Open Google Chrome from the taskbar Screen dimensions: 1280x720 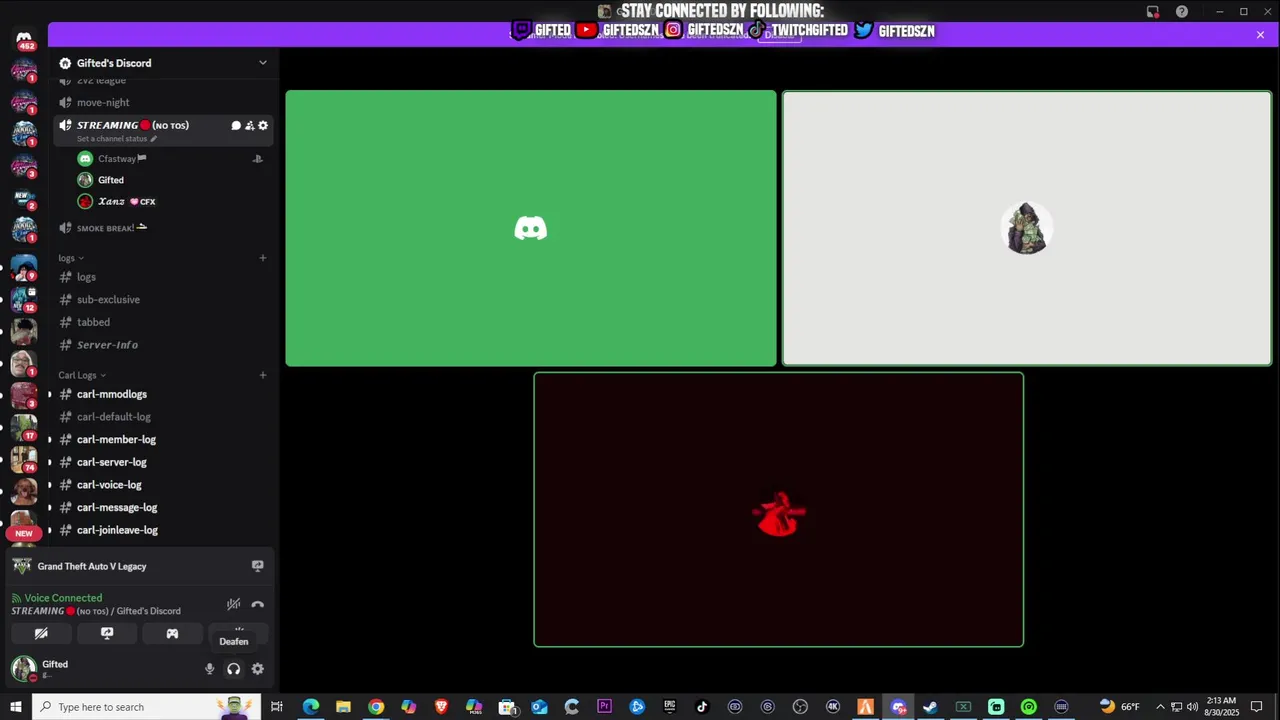[376, 707]
